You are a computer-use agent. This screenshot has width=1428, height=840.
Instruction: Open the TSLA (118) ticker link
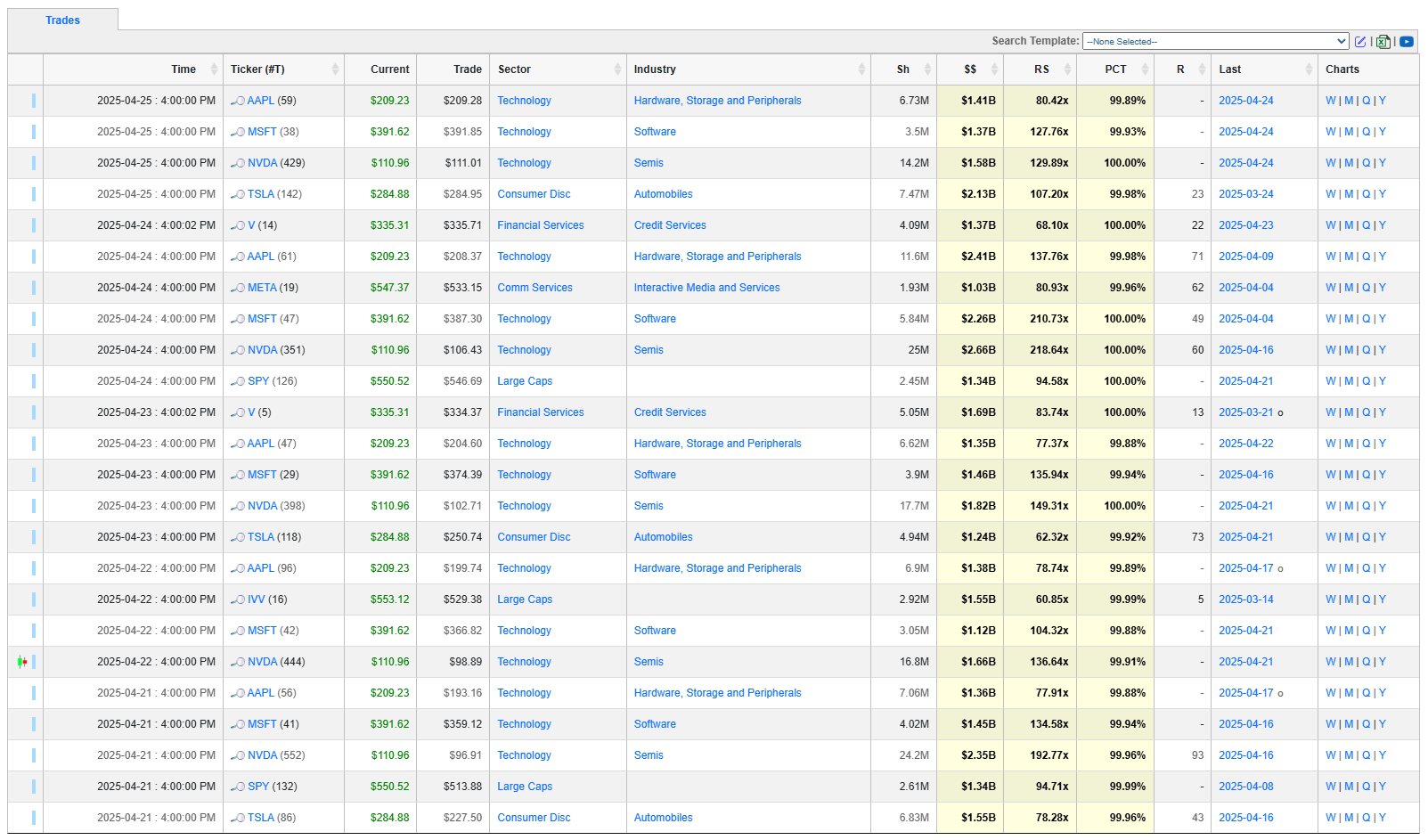[261, 537]
